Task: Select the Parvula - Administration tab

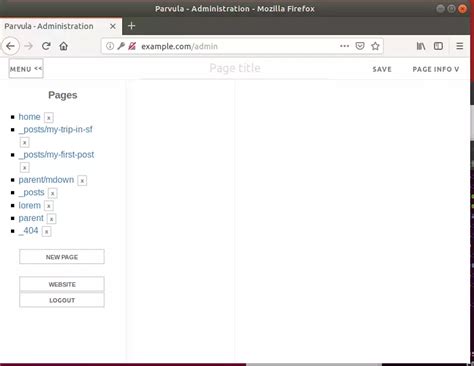Action: click(x=61, y=26)
